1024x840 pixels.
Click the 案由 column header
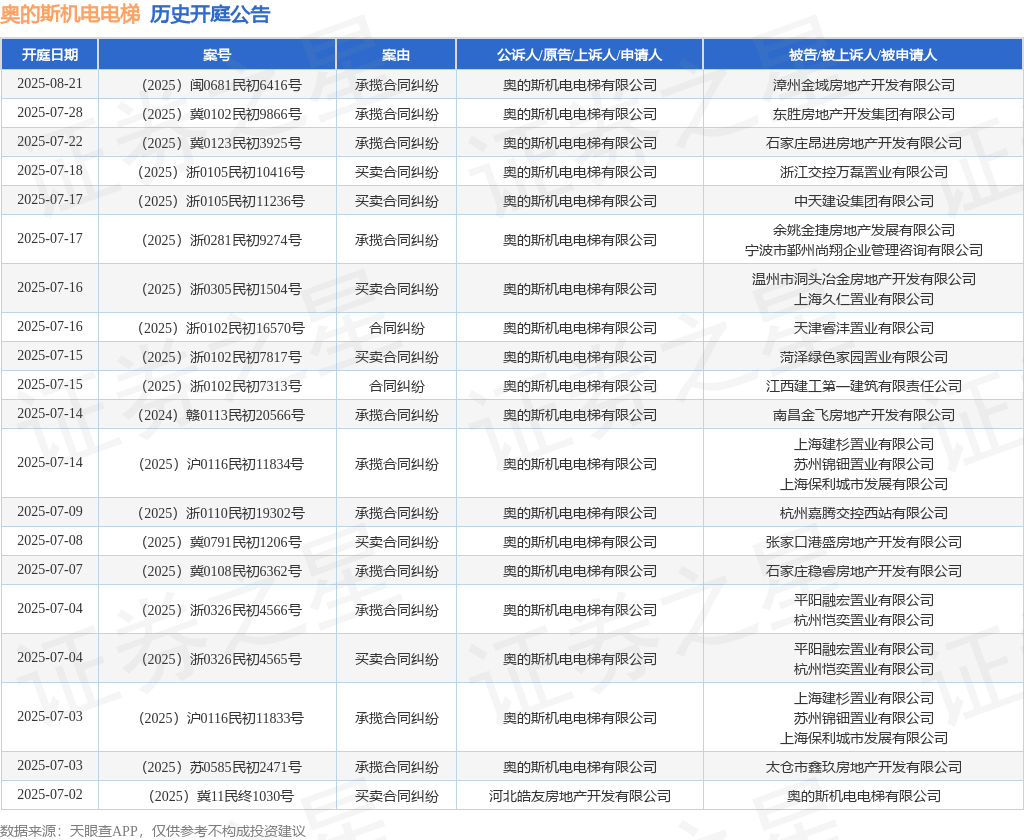coord(396,55)
